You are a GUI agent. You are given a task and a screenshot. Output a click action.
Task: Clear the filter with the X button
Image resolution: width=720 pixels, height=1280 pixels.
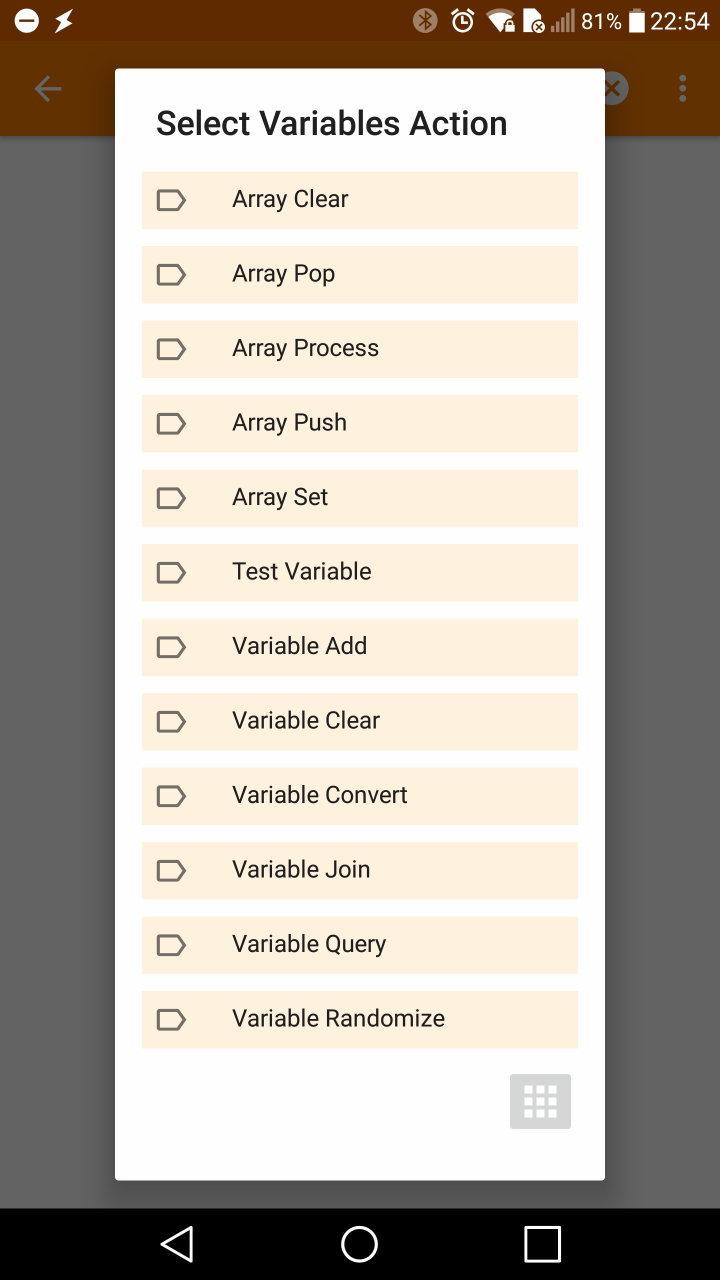614,89
